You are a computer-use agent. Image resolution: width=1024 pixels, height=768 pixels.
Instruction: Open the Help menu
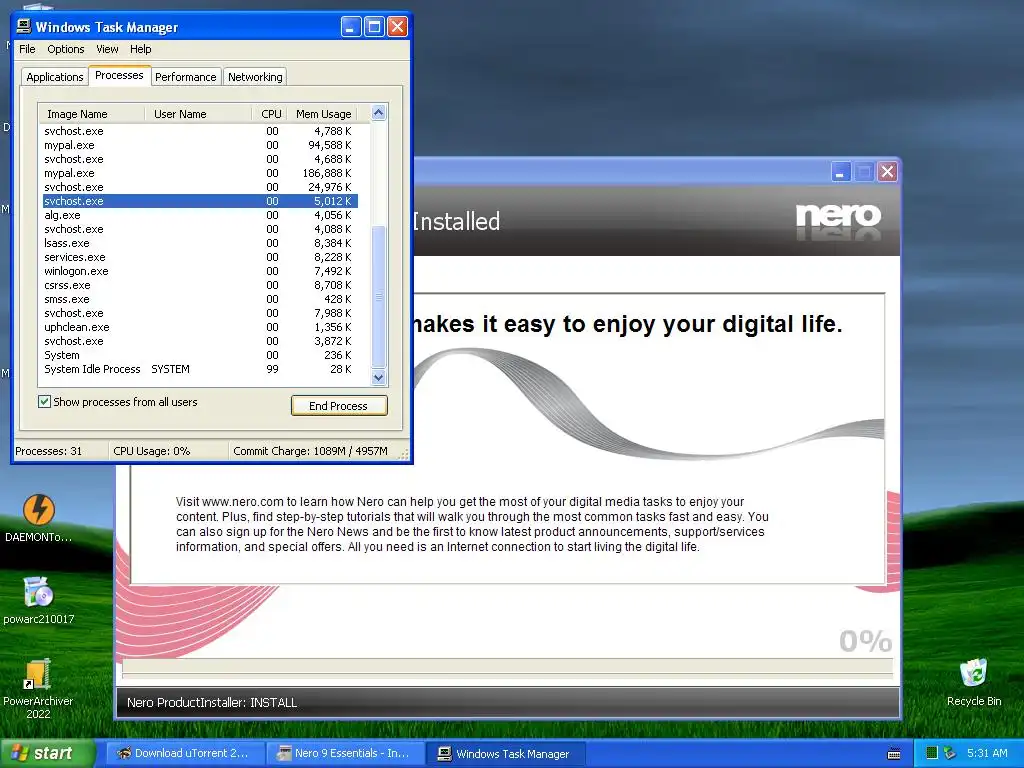(x=140, y=49)
